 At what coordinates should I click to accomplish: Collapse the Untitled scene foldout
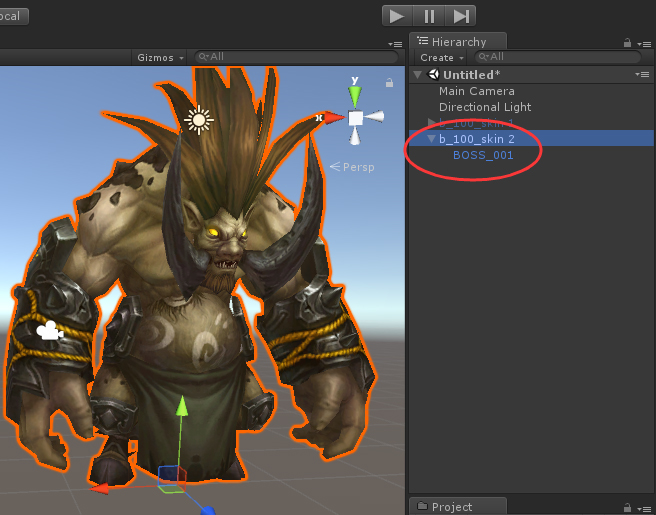(x=417, y=75)
